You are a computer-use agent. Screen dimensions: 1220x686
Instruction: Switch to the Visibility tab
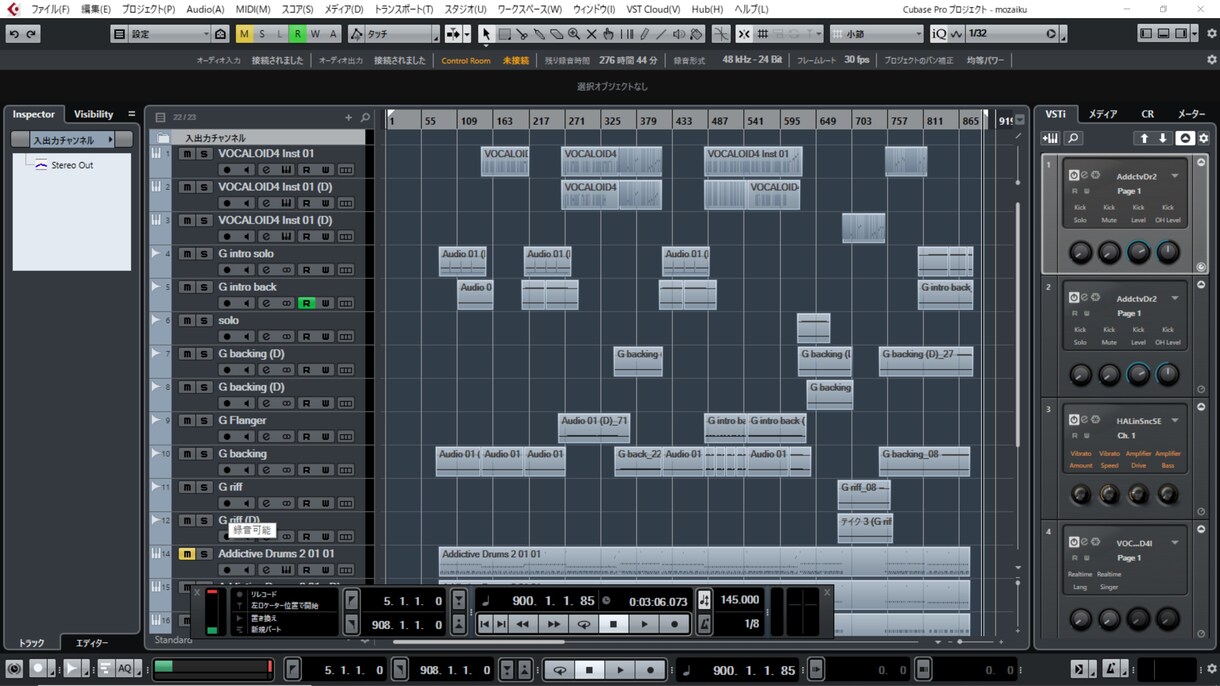tap(94, 114)
